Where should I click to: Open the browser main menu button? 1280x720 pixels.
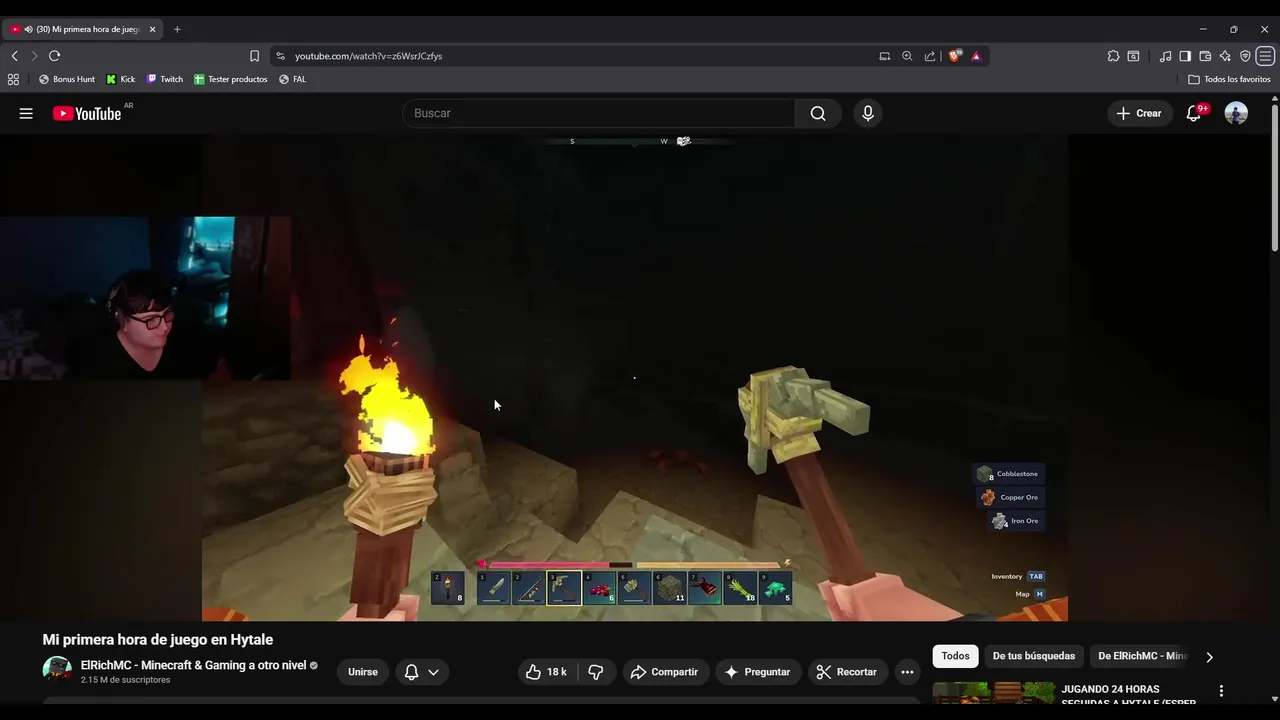(x=1265, y=56)
